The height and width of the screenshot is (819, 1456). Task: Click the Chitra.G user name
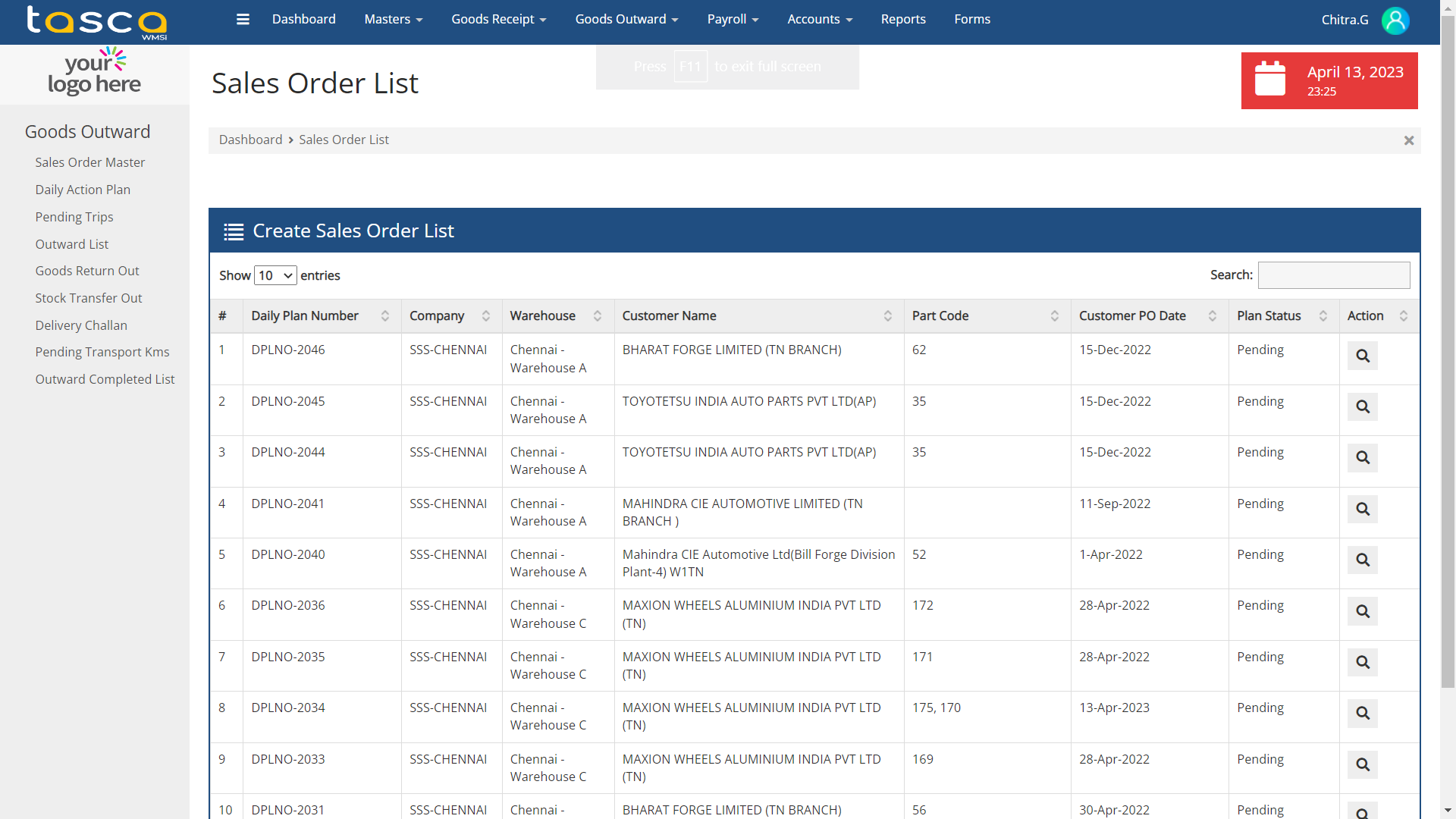point(1345,20)
